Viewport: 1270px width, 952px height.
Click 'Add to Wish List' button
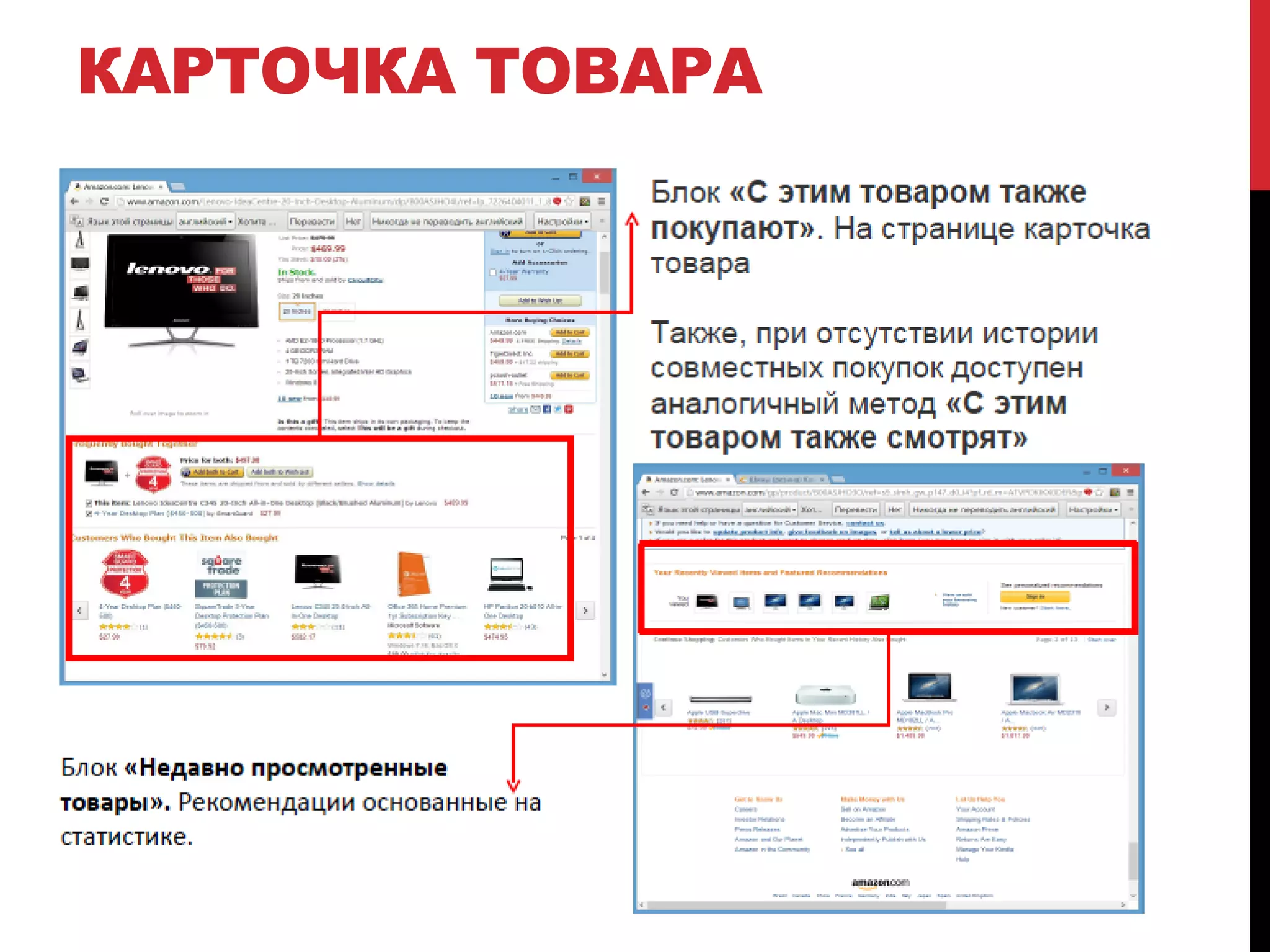point(540,301)
